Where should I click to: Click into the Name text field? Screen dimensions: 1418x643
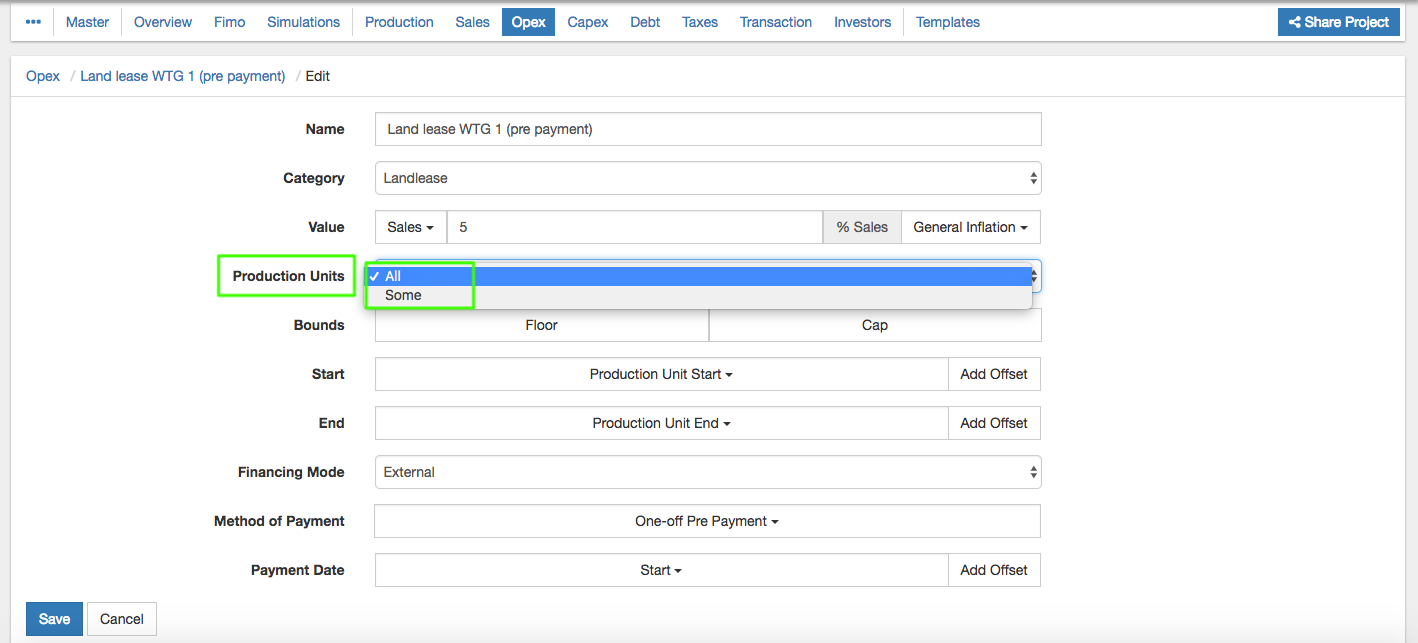click(x=707, y=129)
